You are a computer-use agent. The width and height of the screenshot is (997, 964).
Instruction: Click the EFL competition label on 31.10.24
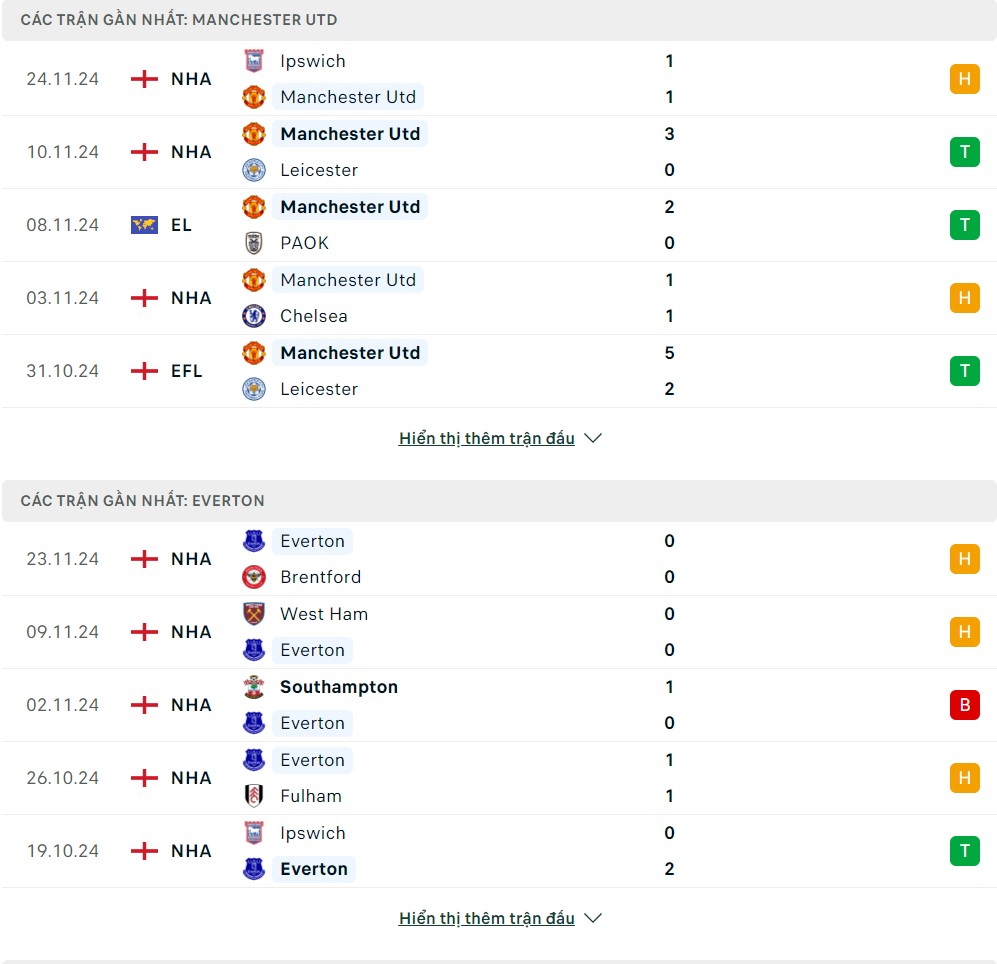pyautogui.click(x=186, y=371)
